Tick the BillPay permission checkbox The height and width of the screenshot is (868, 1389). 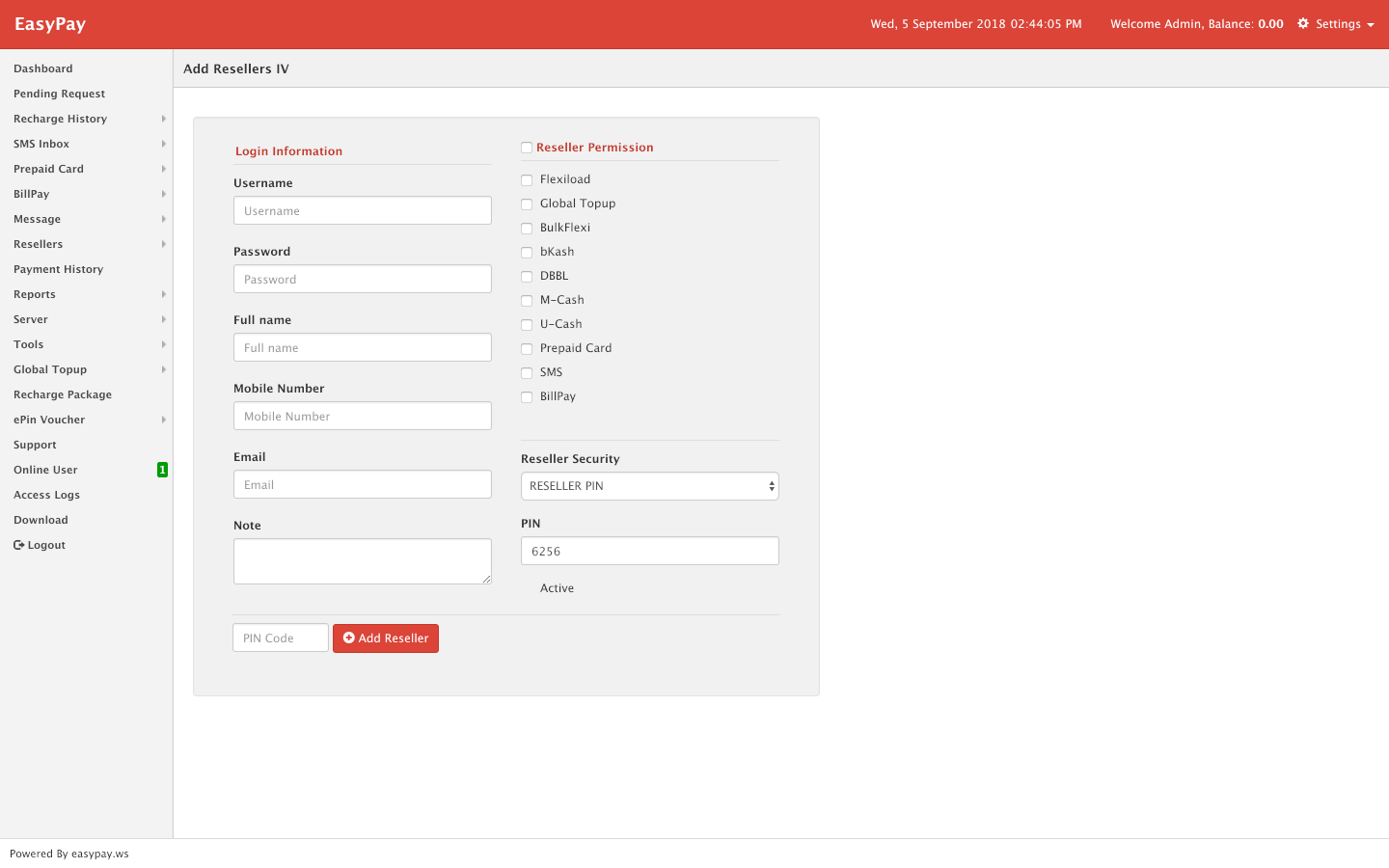527,397
